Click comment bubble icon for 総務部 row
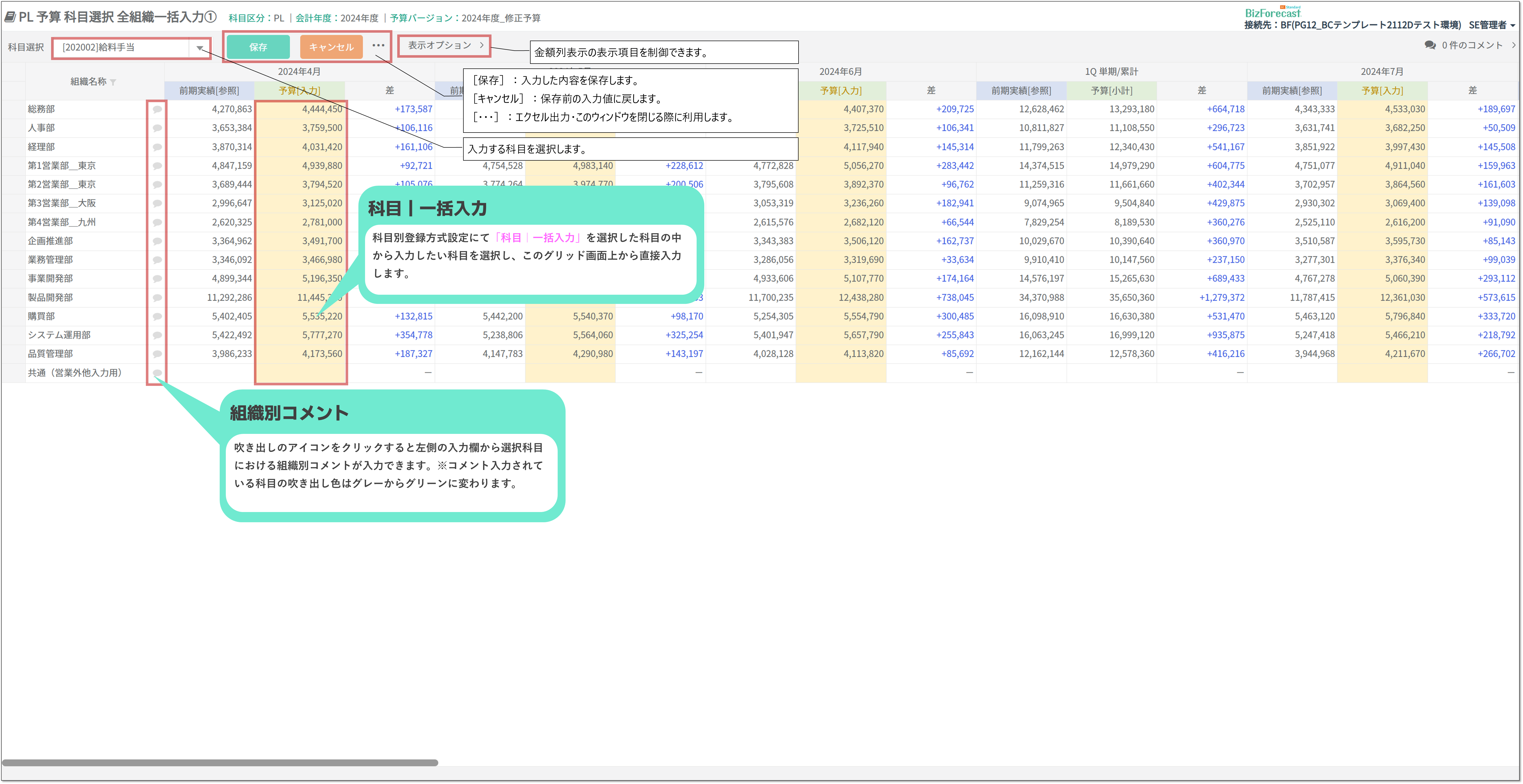 point(157,109)
